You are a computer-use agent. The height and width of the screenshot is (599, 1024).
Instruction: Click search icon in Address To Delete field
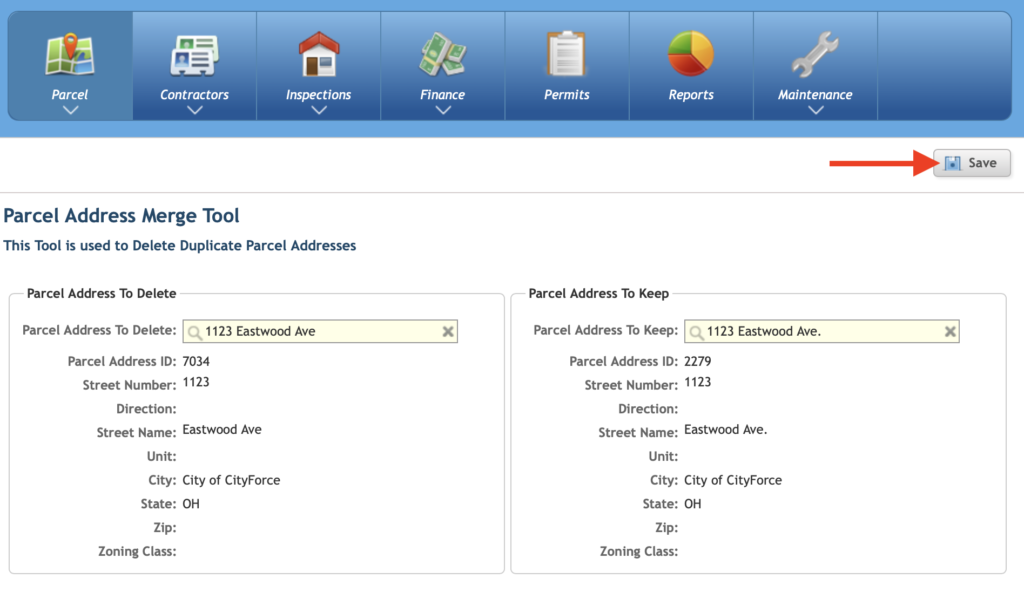194,332
